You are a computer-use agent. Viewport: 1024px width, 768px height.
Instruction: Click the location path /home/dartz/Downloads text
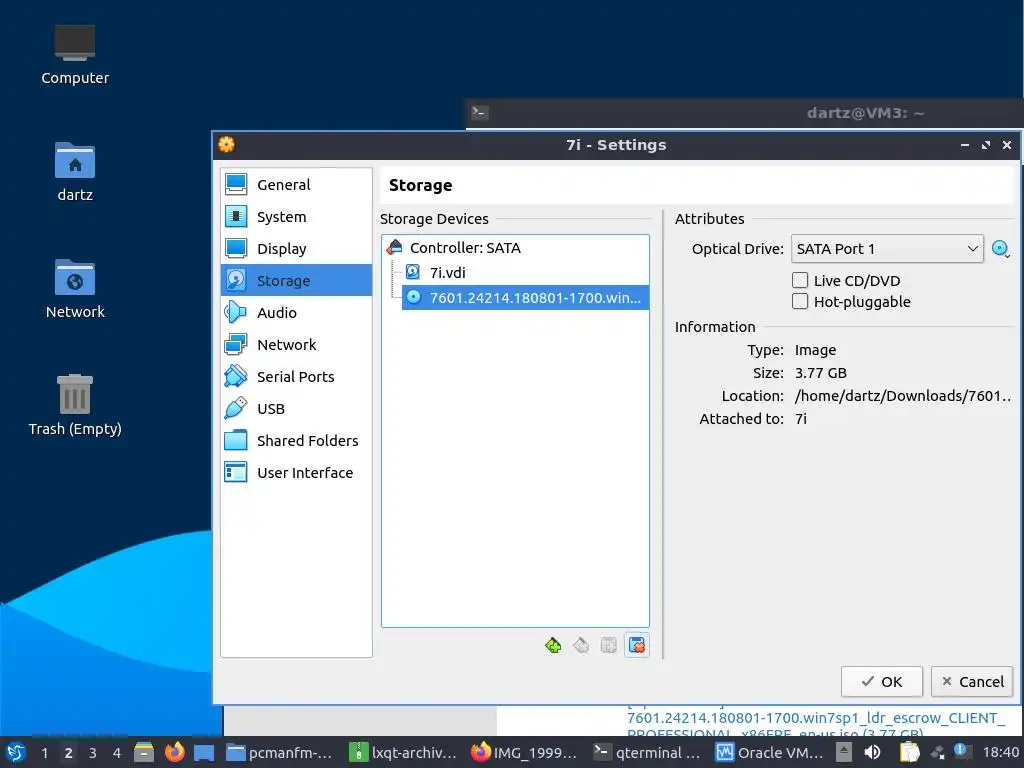click(x=903, y=396)
